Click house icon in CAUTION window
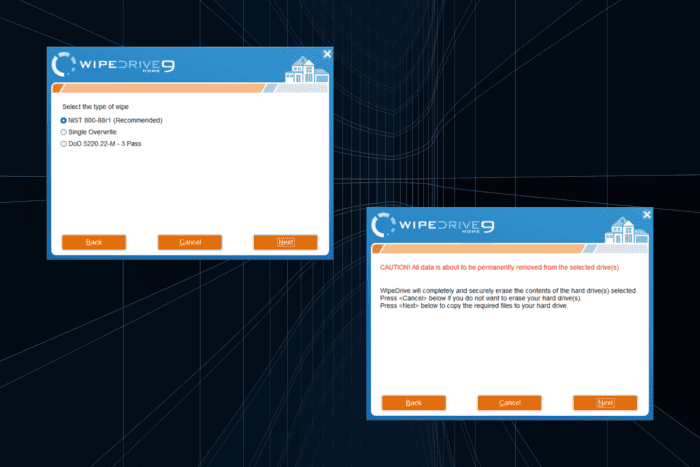700x467 pixels. [x=626, y=230]
